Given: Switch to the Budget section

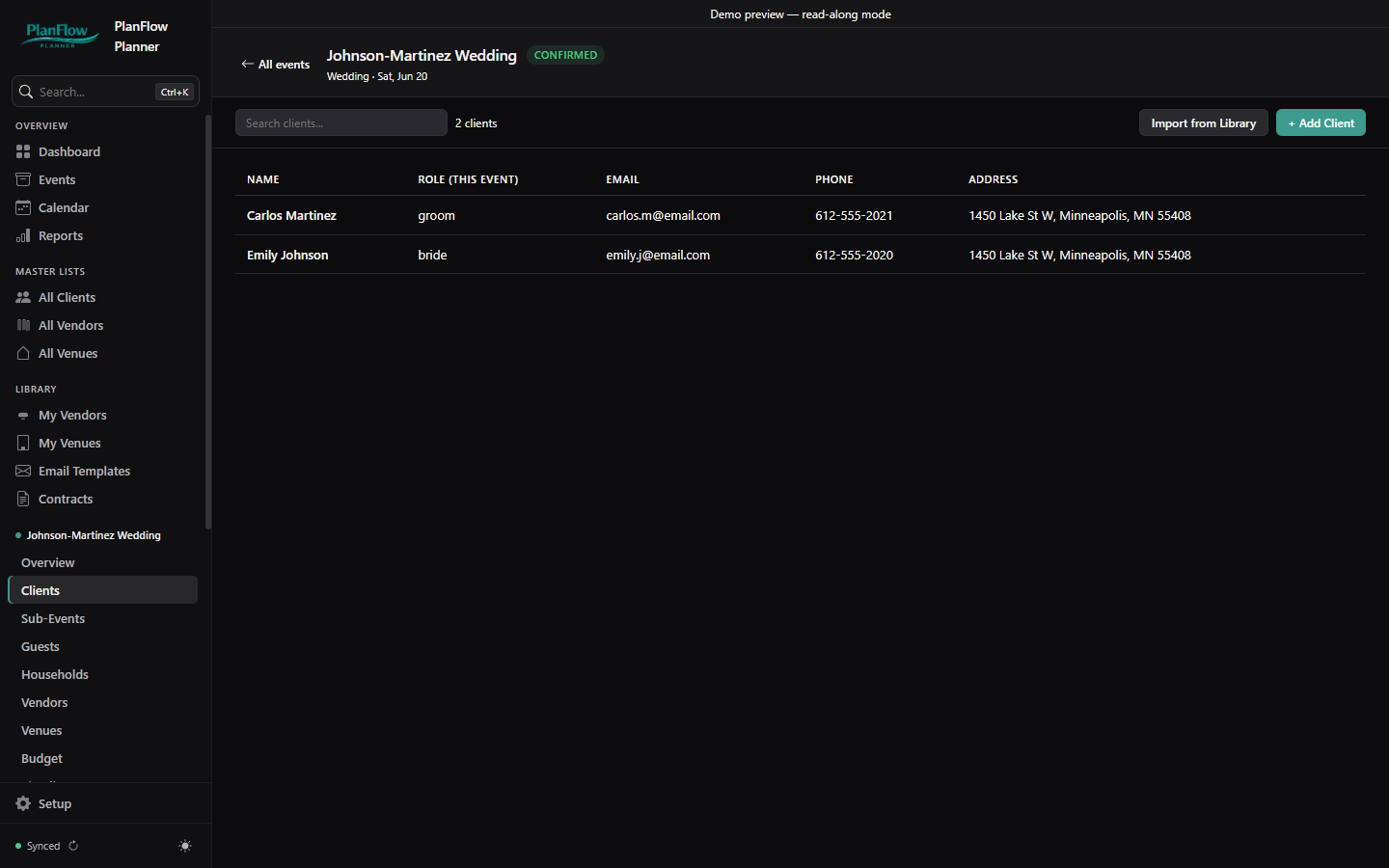Looking at the screenshot, I should point(102,758).
